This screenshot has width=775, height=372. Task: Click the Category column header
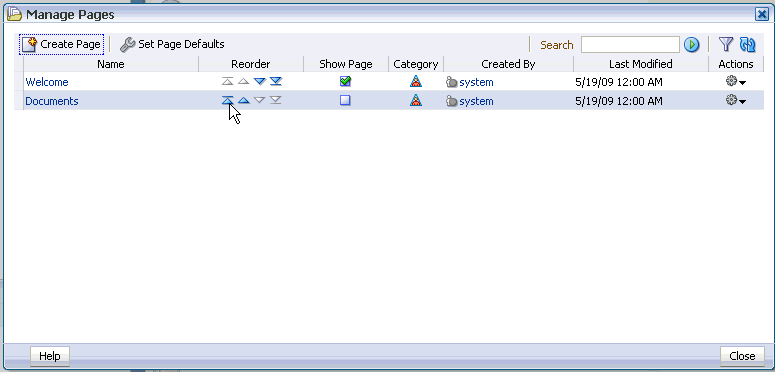(416, 64)
